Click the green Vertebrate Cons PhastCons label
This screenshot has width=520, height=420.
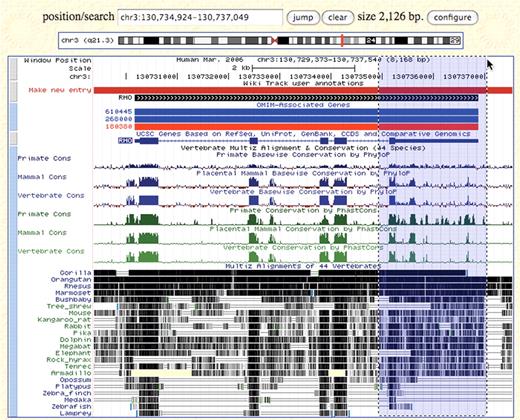[51, 251]
